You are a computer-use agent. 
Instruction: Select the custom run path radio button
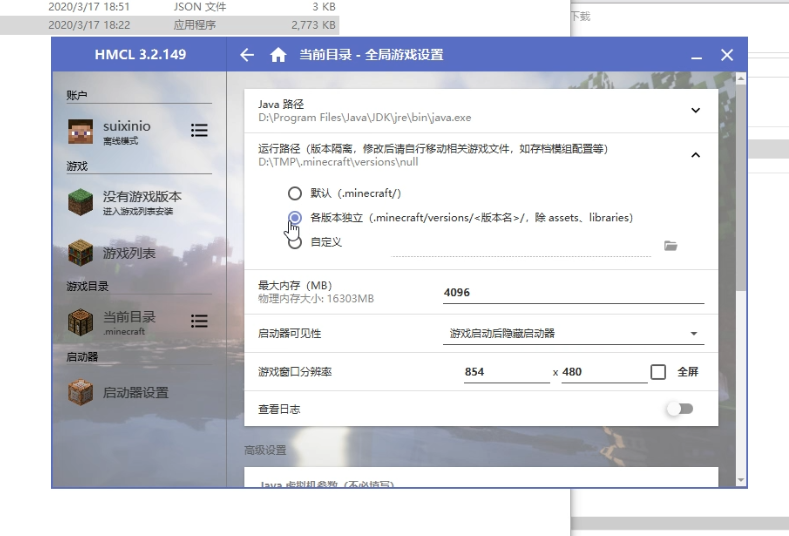pos(295,242)
